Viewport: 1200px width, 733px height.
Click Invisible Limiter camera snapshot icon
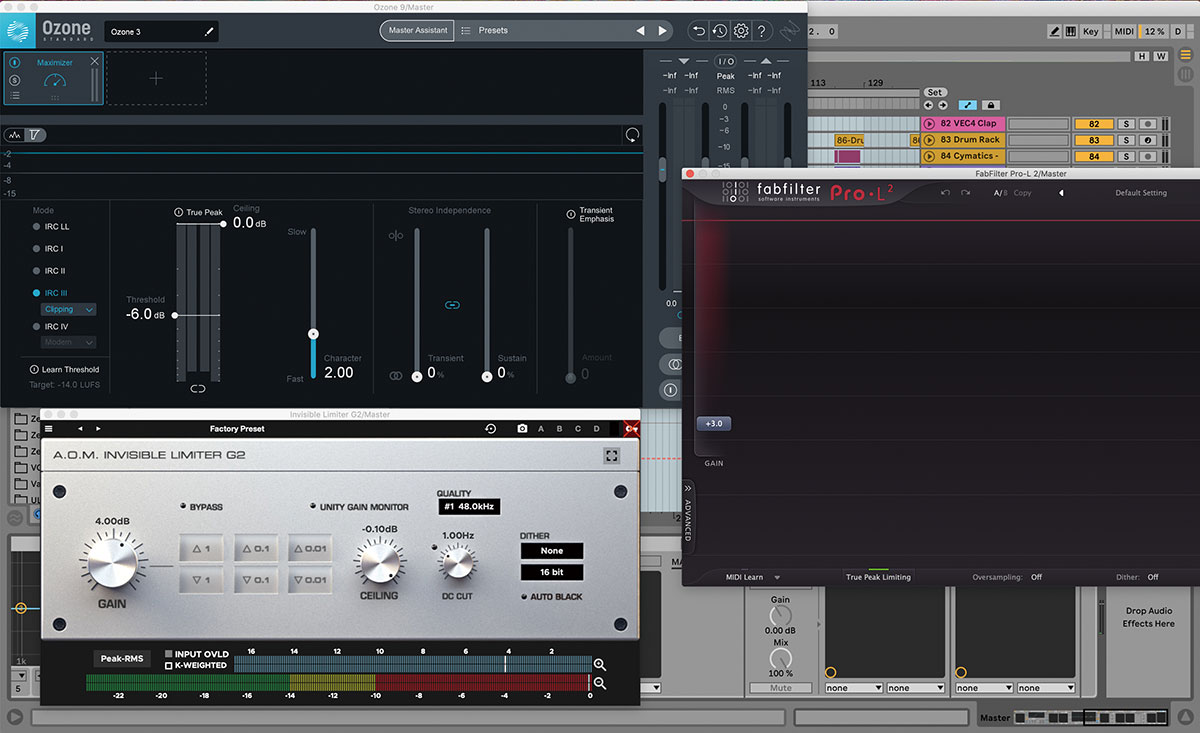522,429
